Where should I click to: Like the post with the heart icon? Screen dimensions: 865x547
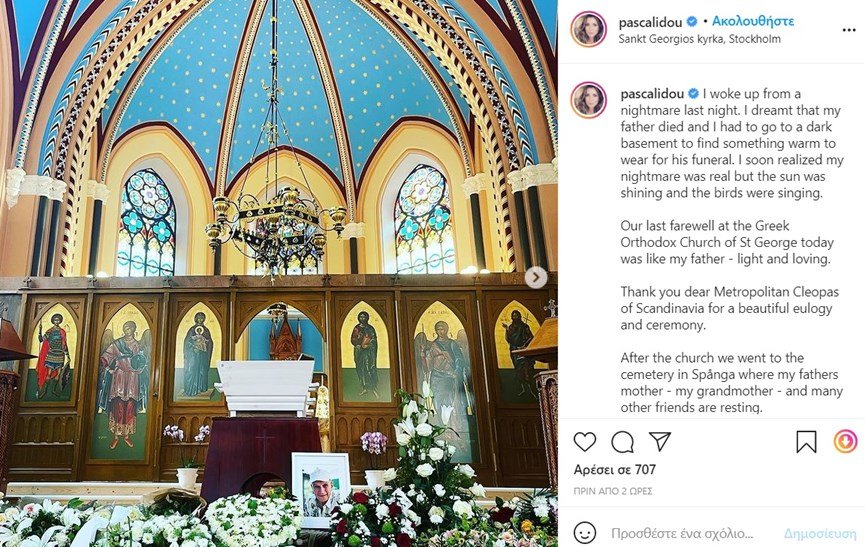pyautogui.click(x=585, y=442)
